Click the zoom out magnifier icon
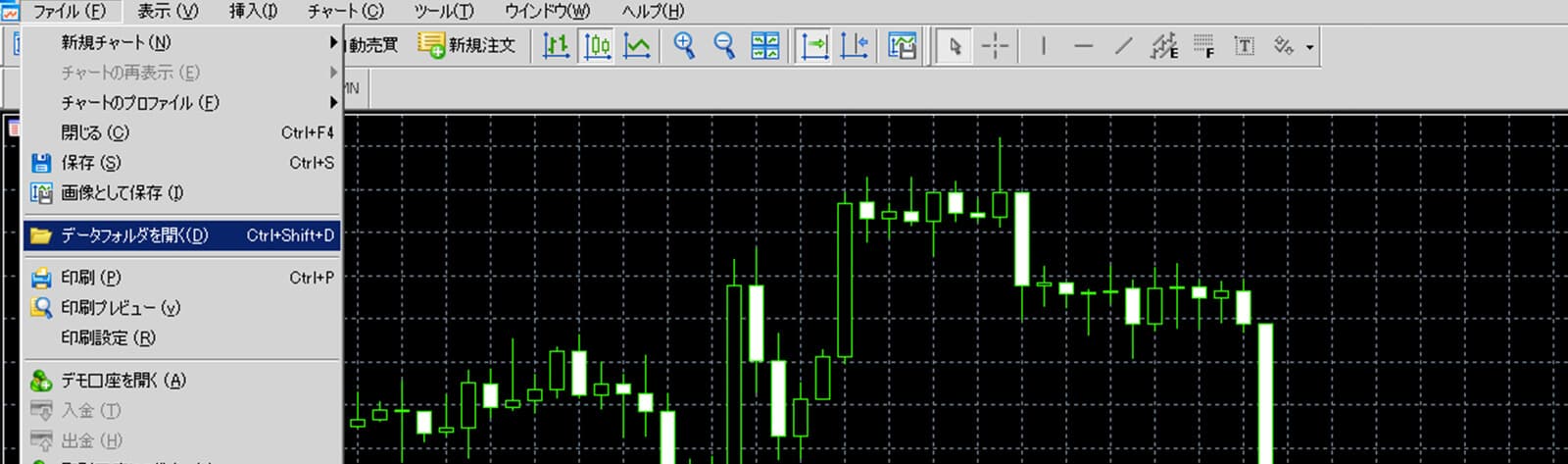The width and height of the screenshot is (1568, 464). pos(724,46)
